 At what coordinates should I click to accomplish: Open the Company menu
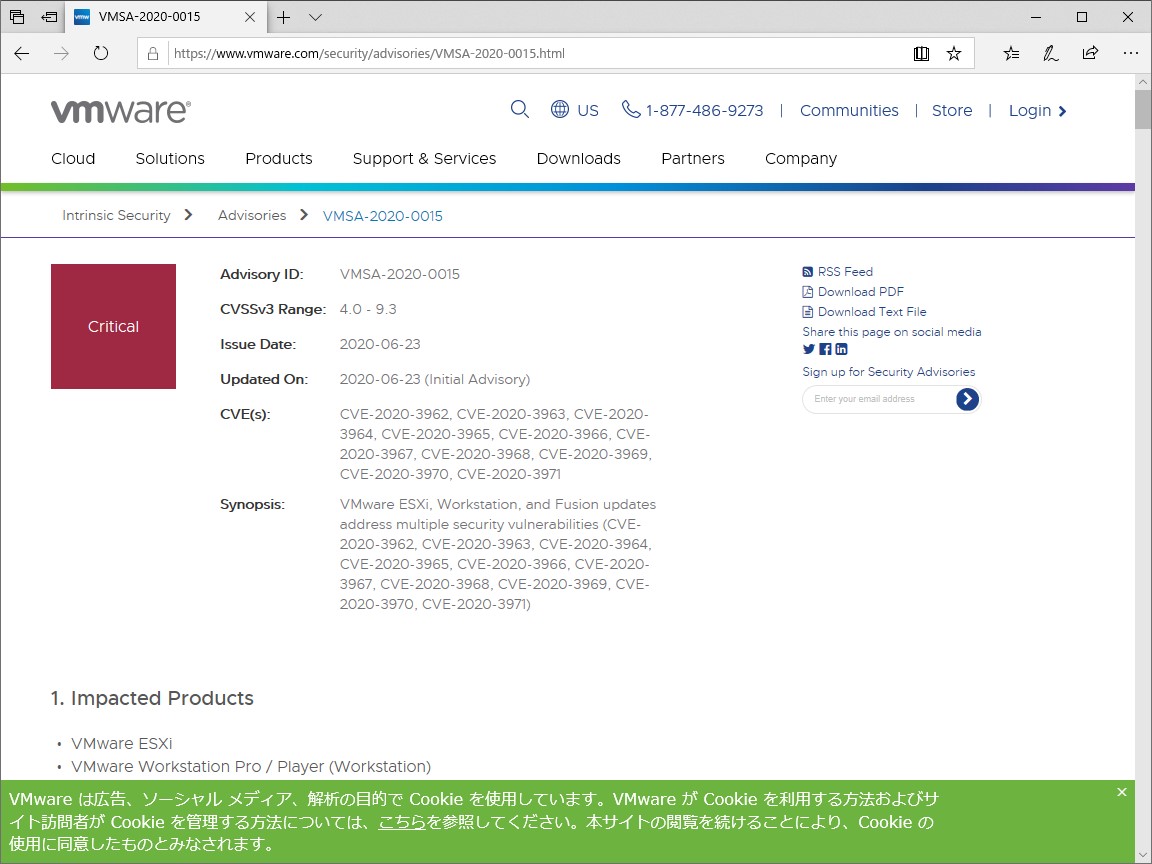(801, 159)
